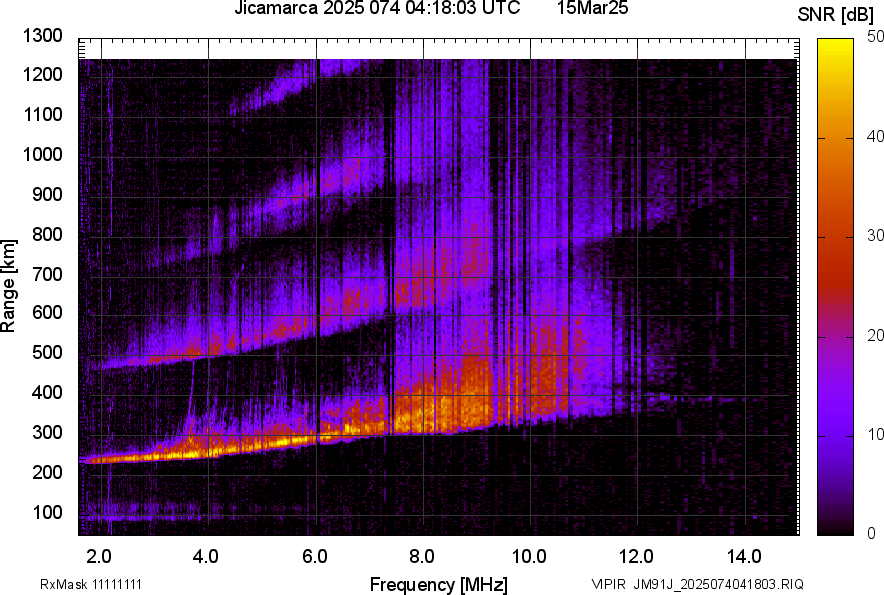Click the SNR color scale bar
Viewport: 884px width, 595px height.
click(x=835, y=287)
